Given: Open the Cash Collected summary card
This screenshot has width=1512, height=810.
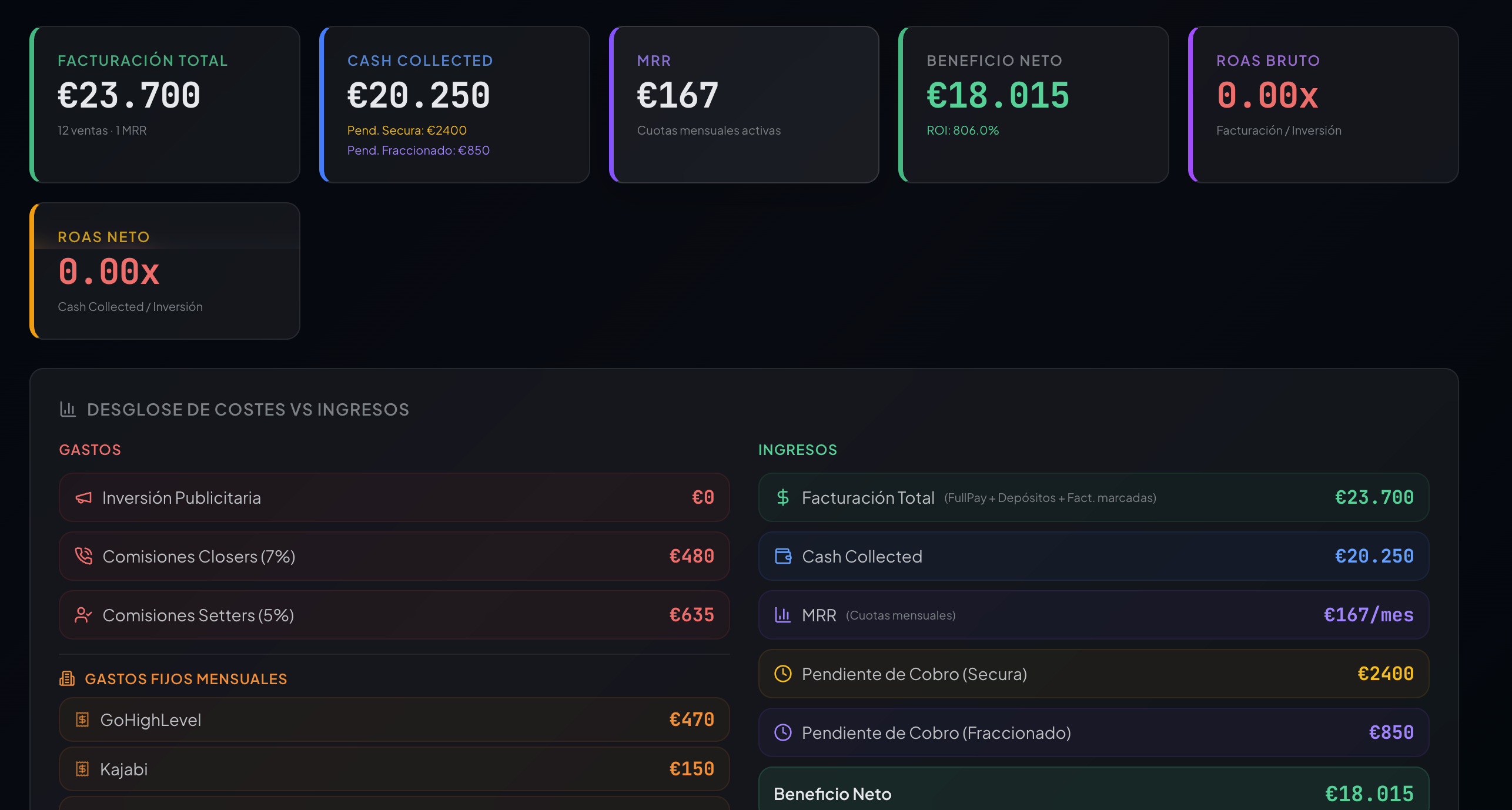Looking at the screenshot, I should pyautogui.click(x=454, y=105).
